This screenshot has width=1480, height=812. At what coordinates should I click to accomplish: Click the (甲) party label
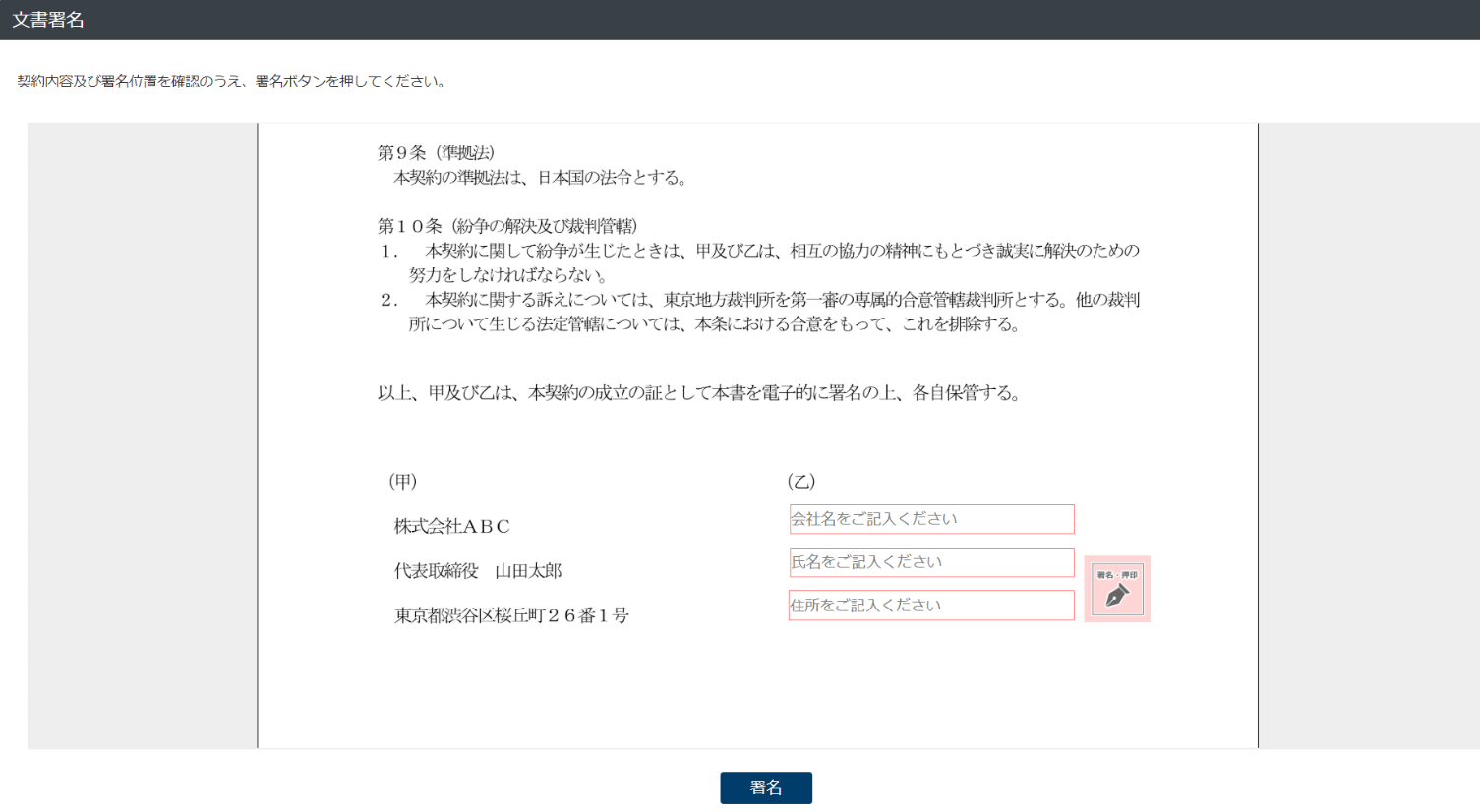click(x=403, y=481)
